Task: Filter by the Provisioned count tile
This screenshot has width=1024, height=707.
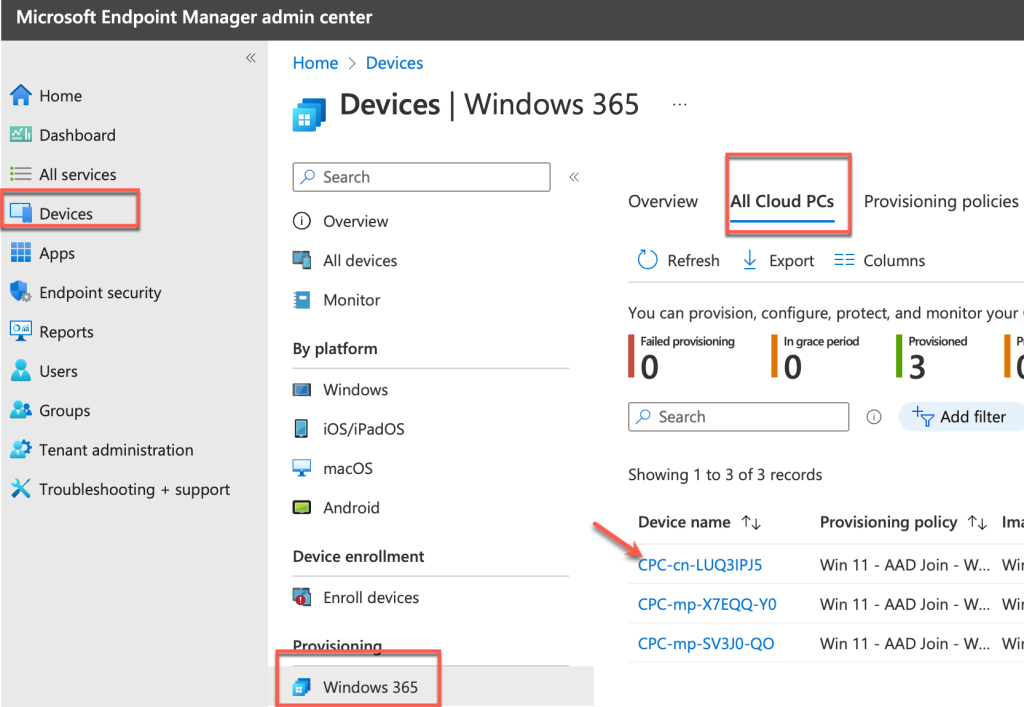Action: [x=932, y=356]
